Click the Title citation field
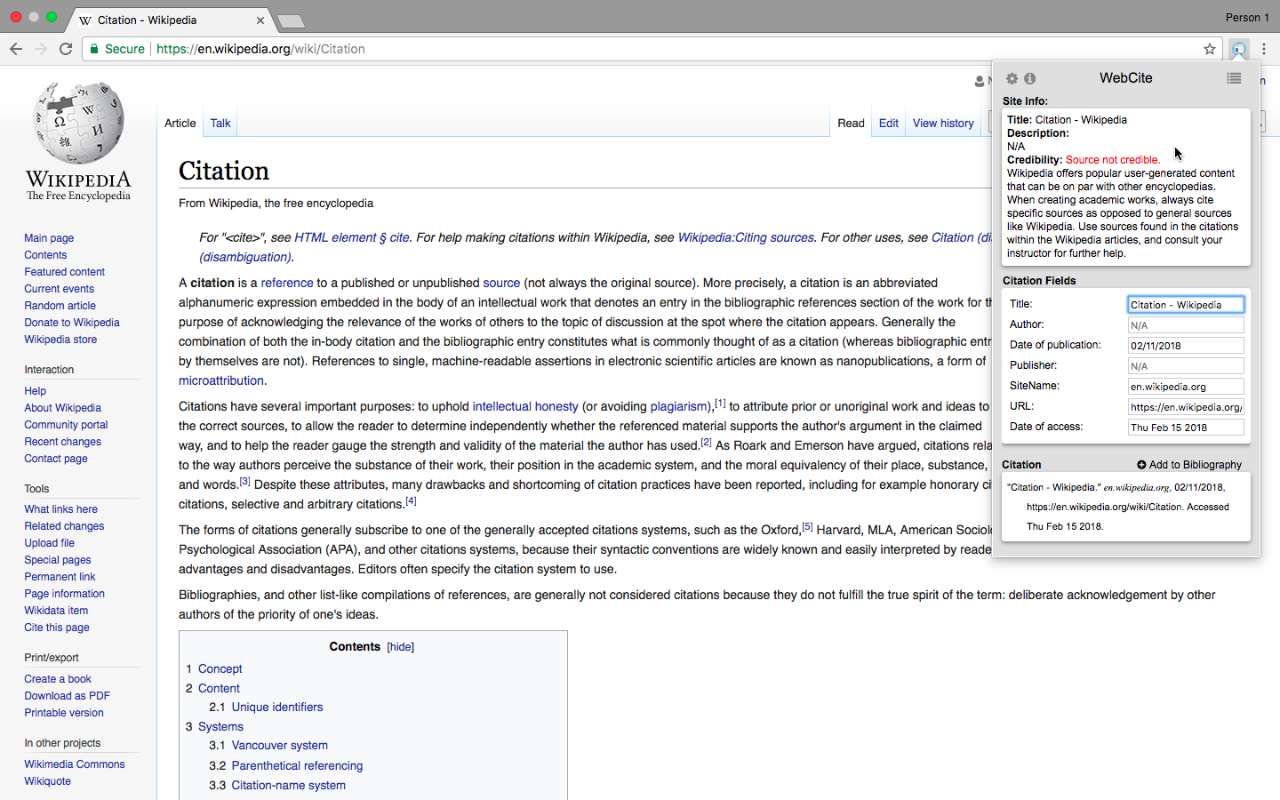Screen dimensions: 1280x800 pyautogui.click(x=1186, y=304)
